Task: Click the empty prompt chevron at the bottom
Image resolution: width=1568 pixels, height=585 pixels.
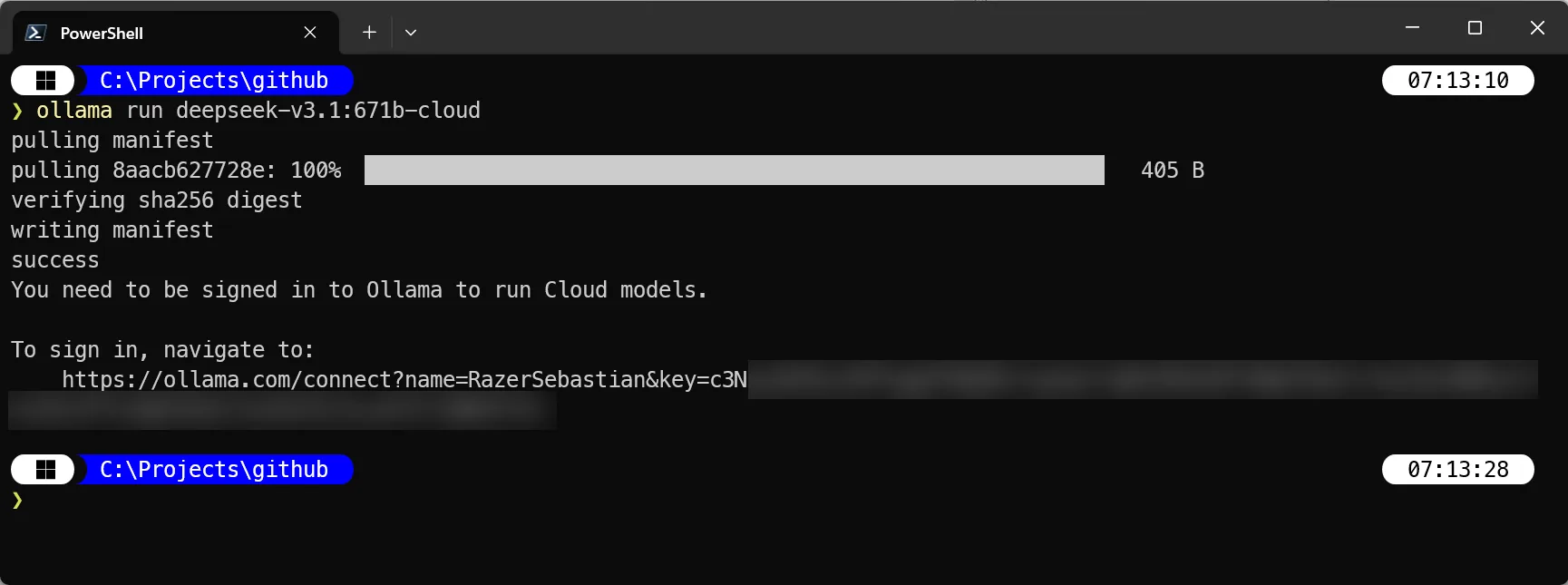Action: tap(17, 501)
